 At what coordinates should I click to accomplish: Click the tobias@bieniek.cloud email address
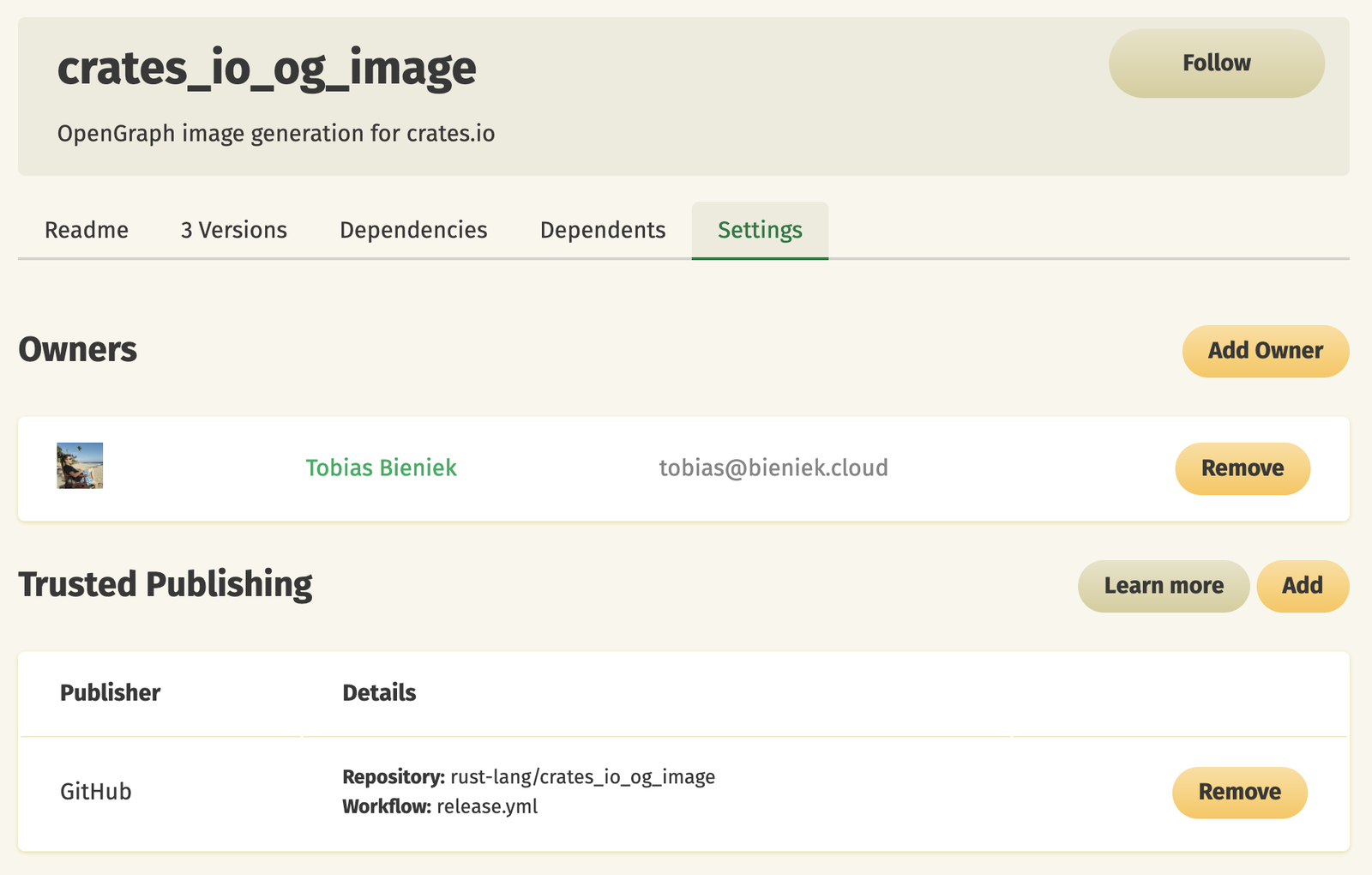773,468
